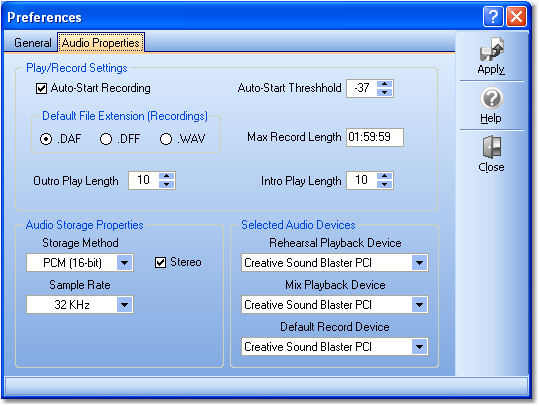Open the Storage Method dropdown
The width and height of the screenshot is (539, 406).
124,263
